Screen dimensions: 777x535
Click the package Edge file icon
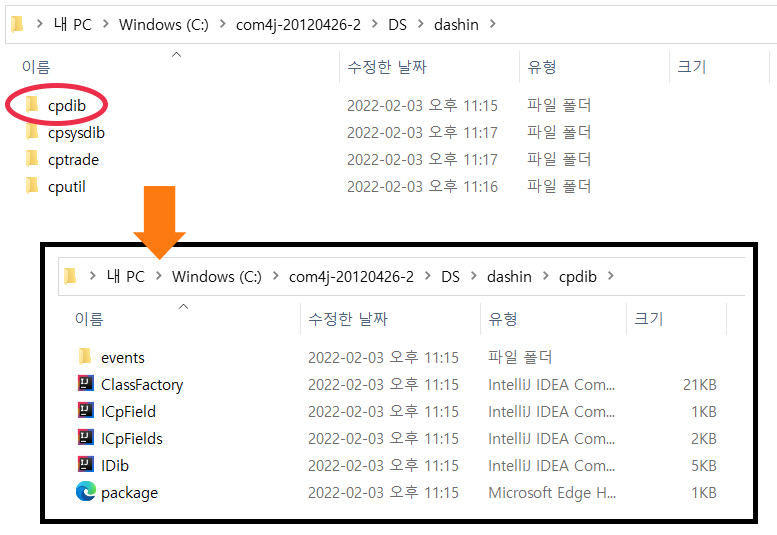pyautogui.click(x=86, y=491)
